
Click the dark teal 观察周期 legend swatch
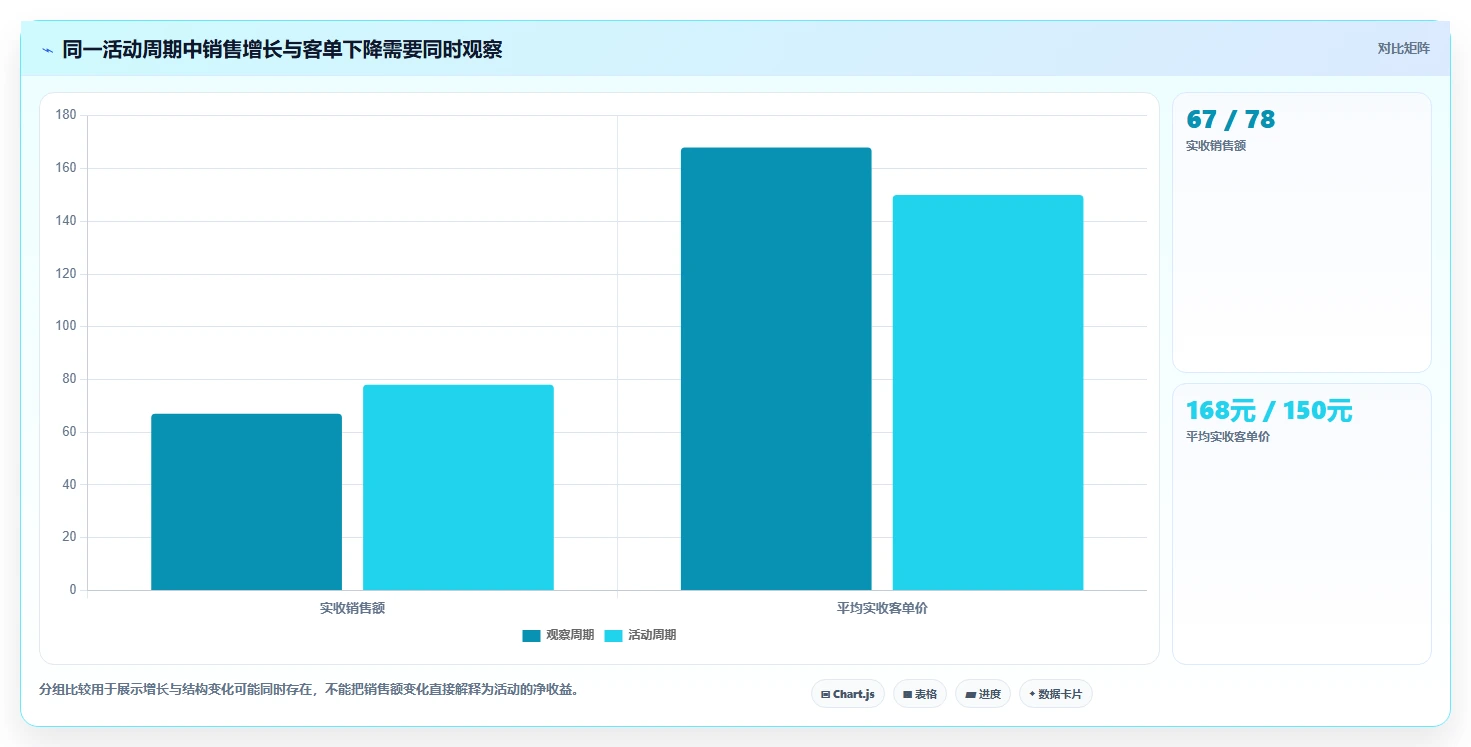click(x=531, y=636)
